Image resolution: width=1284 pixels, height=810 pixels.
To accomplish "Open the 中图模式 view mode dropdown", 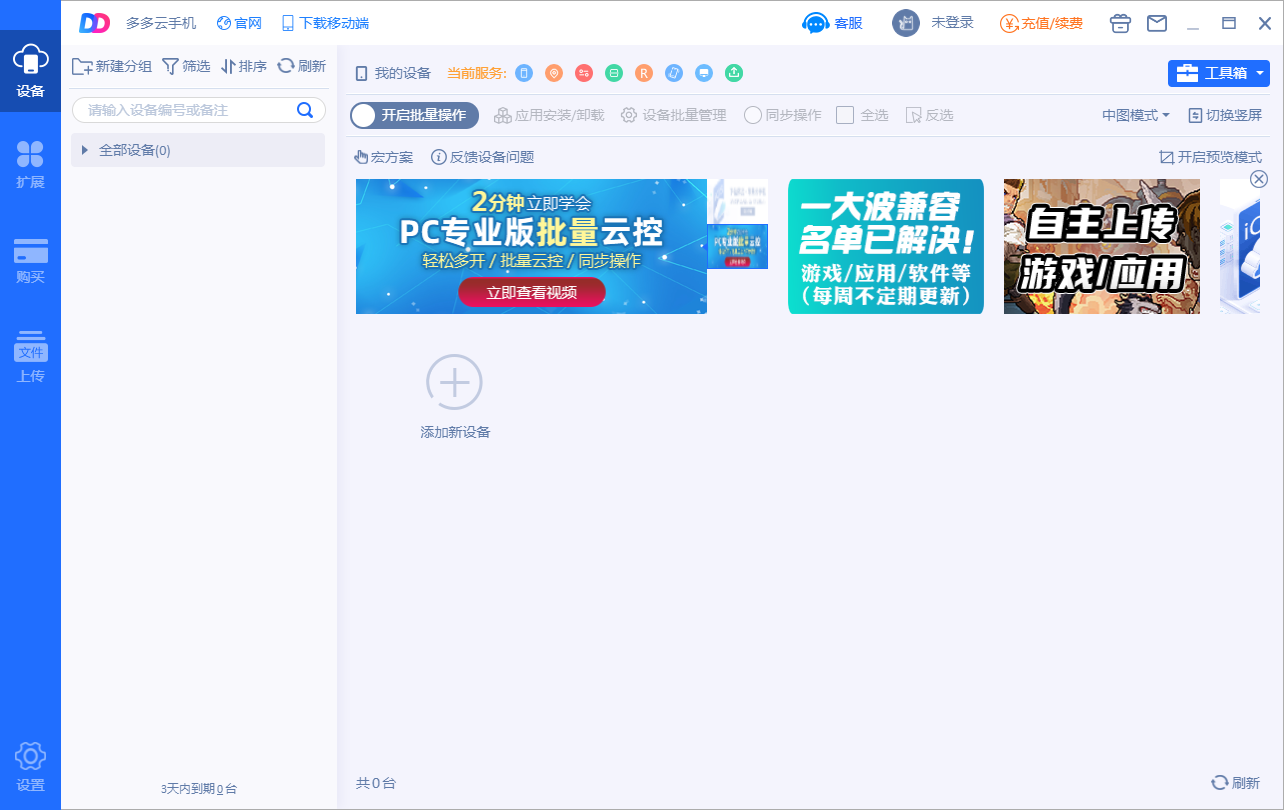I will tap(1136, 115).
